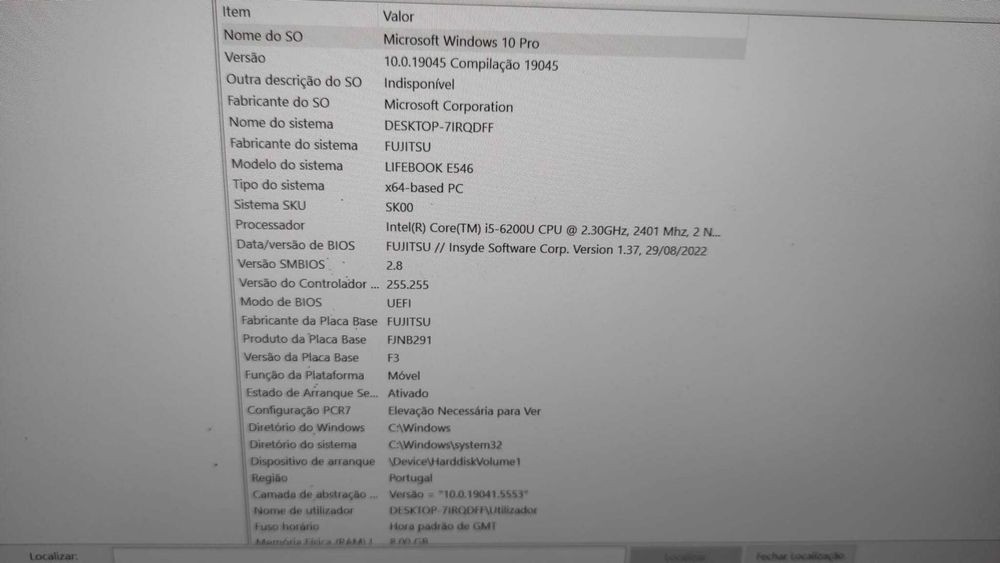Image resolution: width=1000 pixels, height=563 pixels.
Task: Select Configuração PCR7 row
Action: (x=299, y=411)
